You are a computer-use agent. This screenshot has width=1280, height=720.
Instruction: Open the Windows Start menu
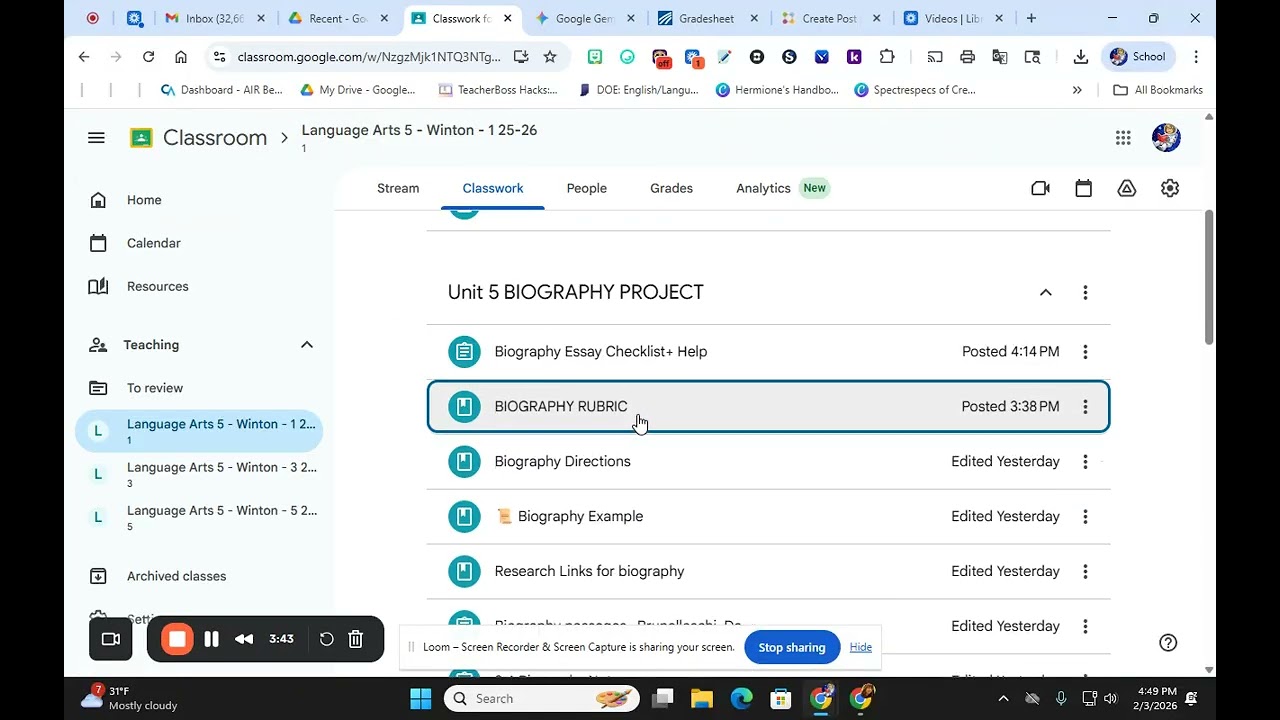[x=420, y=699]
